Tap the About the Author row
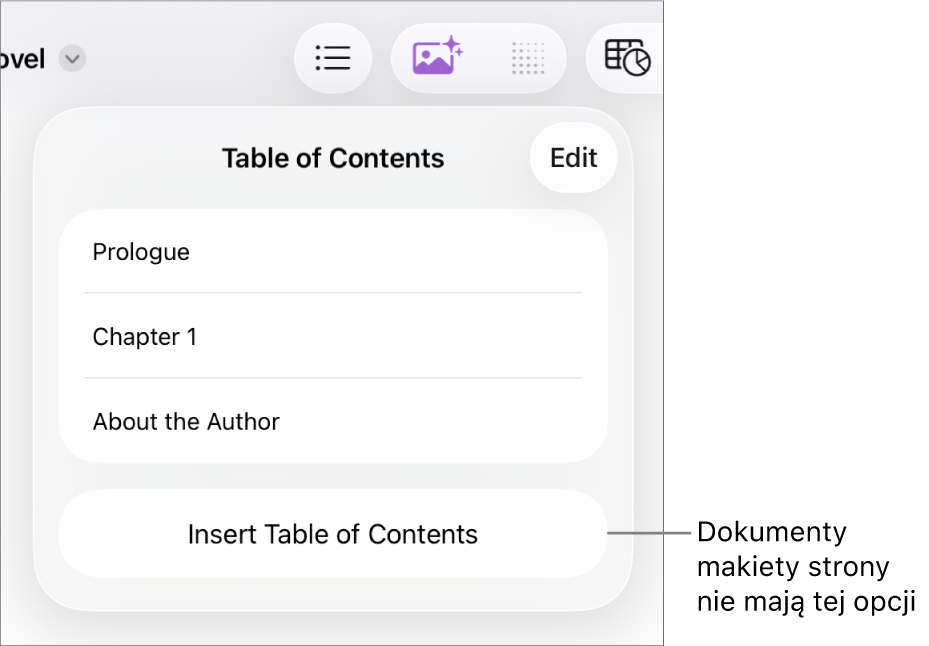929x646 pixels. pyautogui.click(x=186, y=422)
